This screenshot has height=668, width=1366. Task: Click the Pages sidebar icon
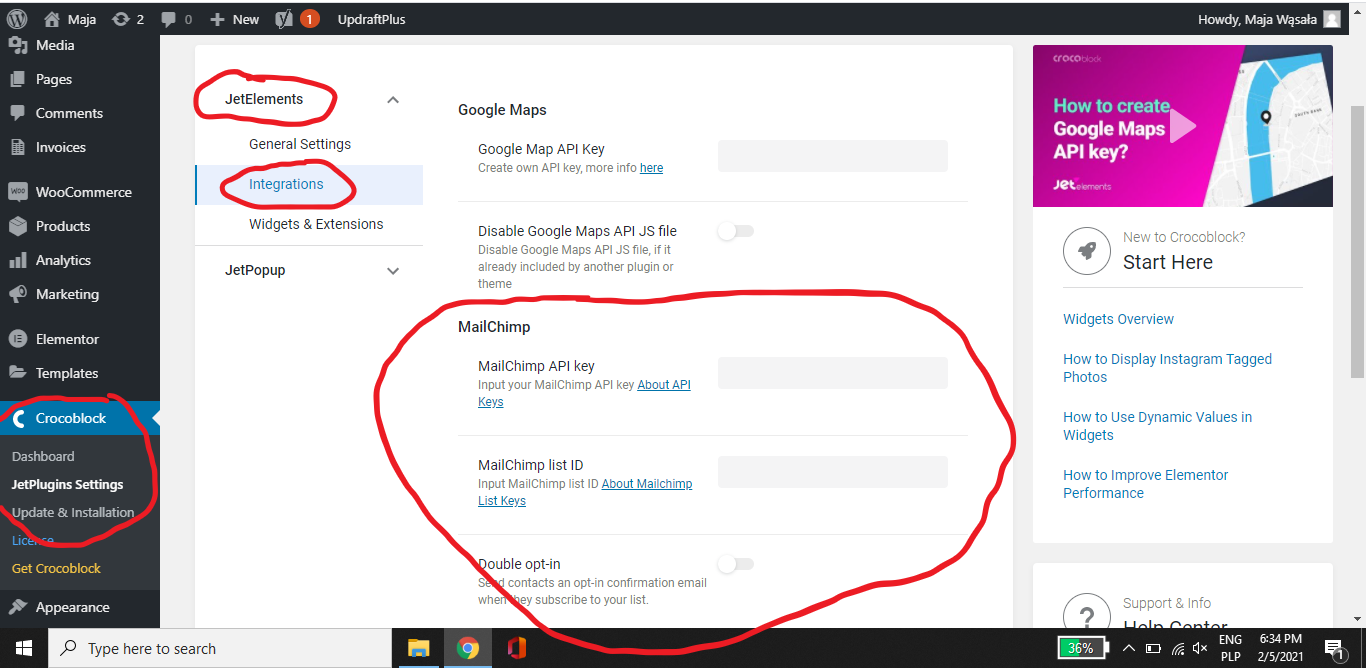(18, 79)
